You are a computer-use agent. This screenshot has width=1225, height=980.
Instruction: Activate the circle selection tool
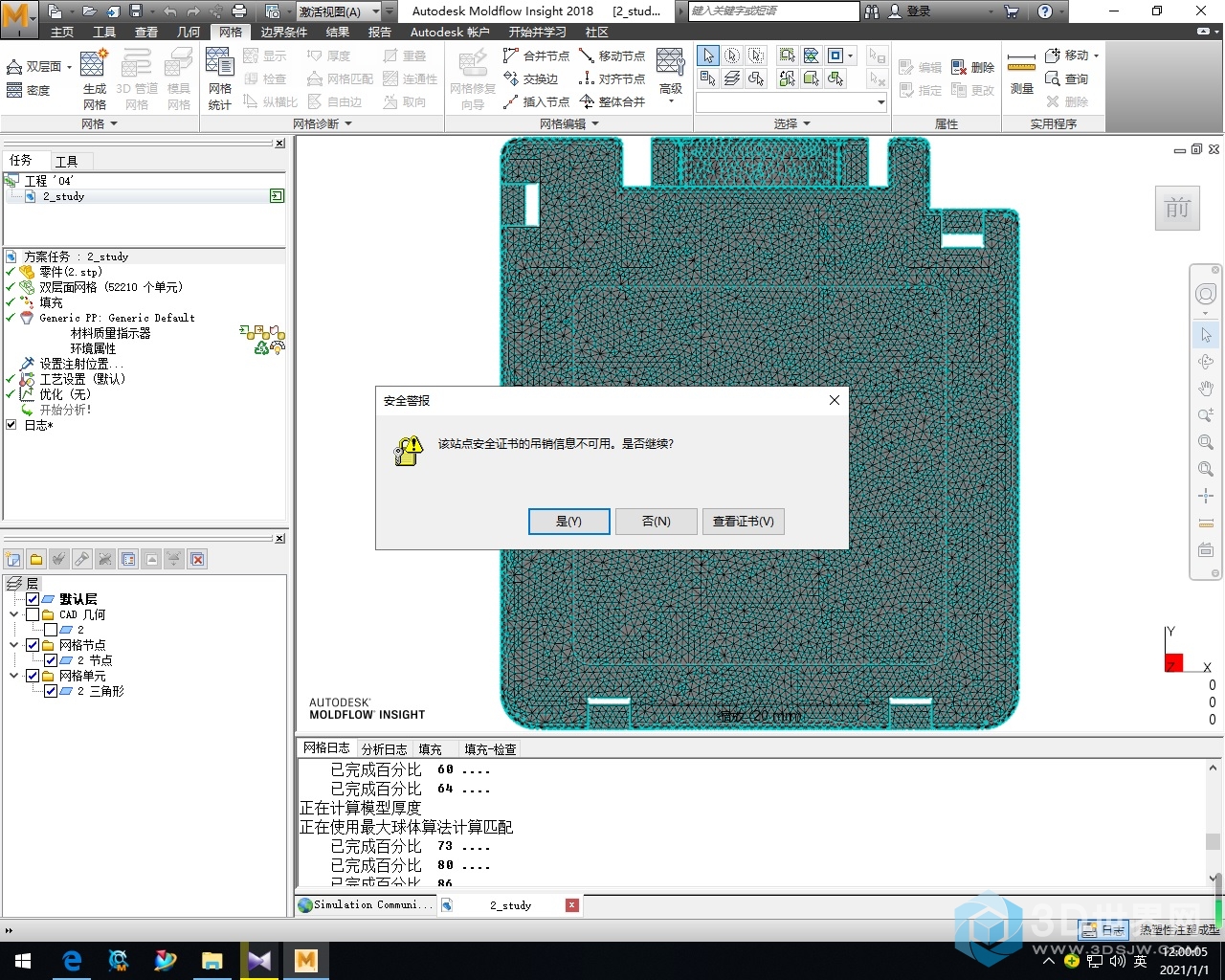pyautogui.click(x=732, y=56)
